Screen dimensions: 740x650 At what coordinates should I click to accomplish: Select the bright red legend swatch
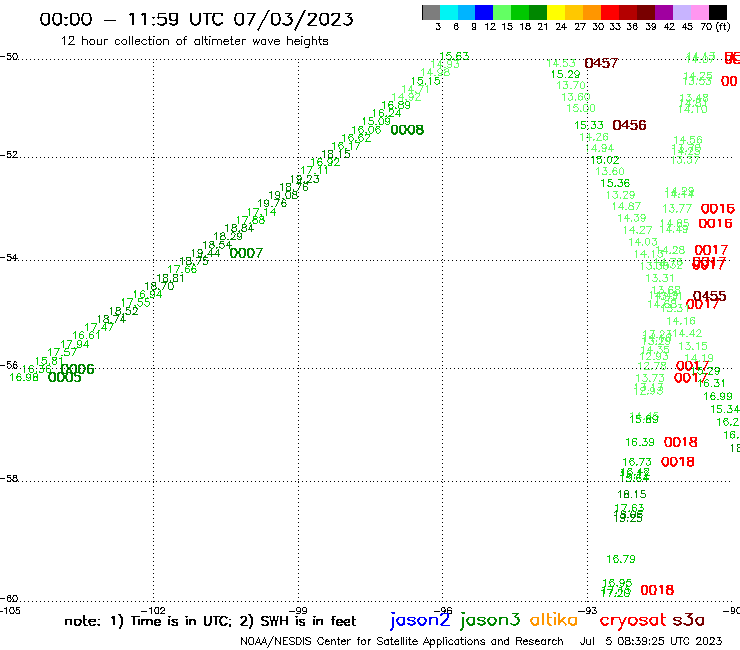(609, 12)
